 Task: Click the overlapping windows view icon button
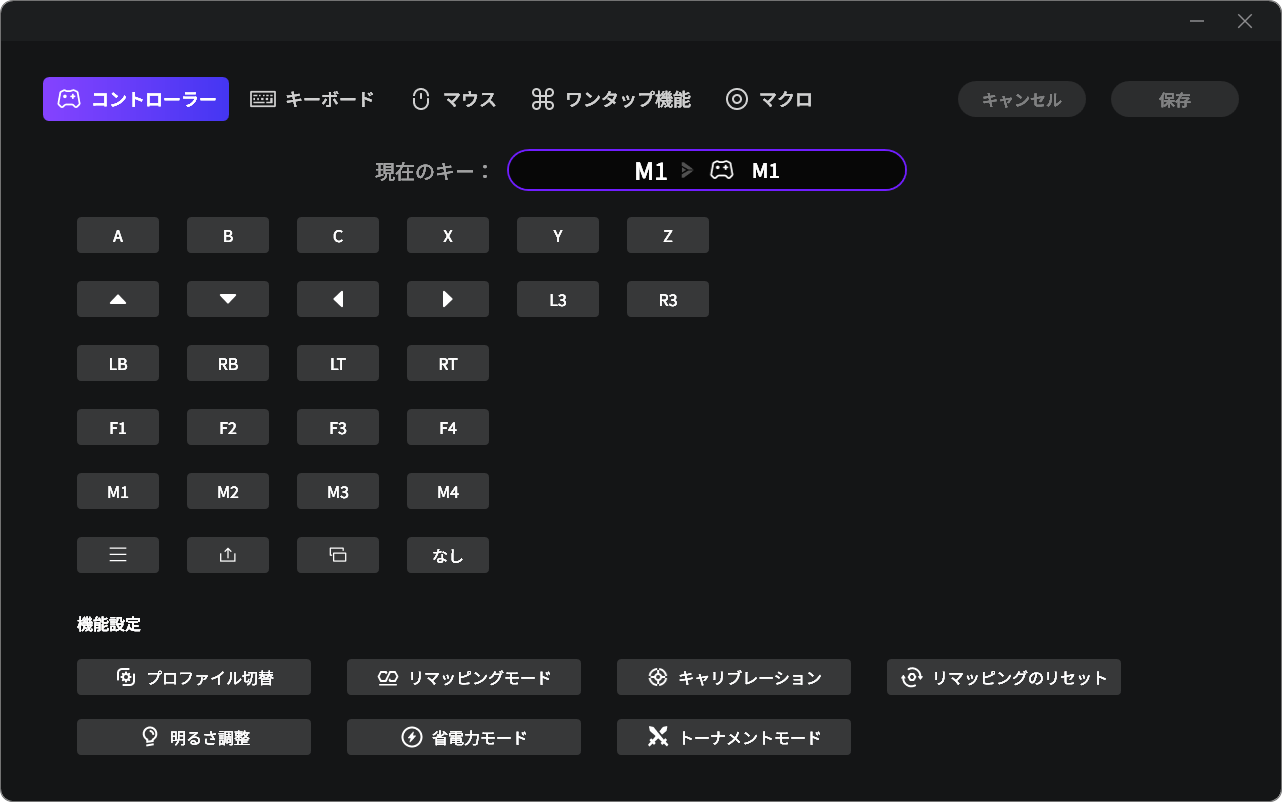tap(338, 555)
